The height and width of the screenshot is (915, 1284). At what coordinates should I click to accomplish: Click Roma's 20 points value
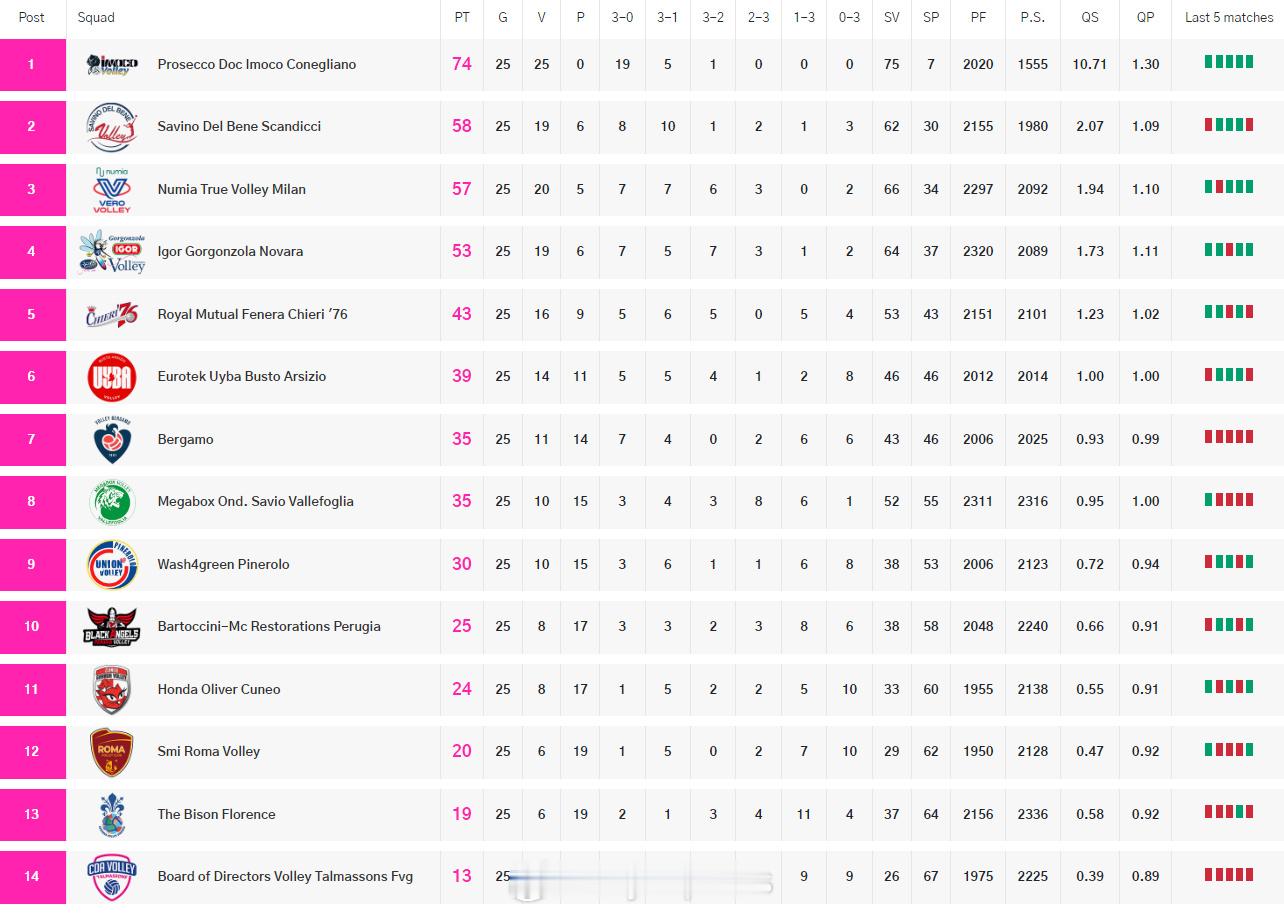pyautogui.click(x=461, y=751)
